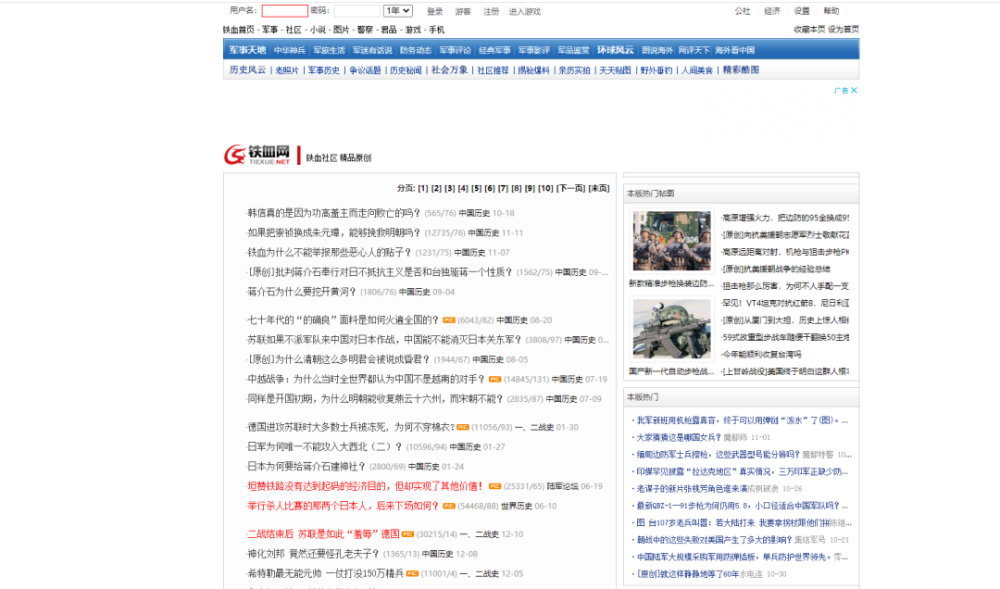
Task: Click PIC badge beside 七十年代的"的确良" post
Action: 448,320
